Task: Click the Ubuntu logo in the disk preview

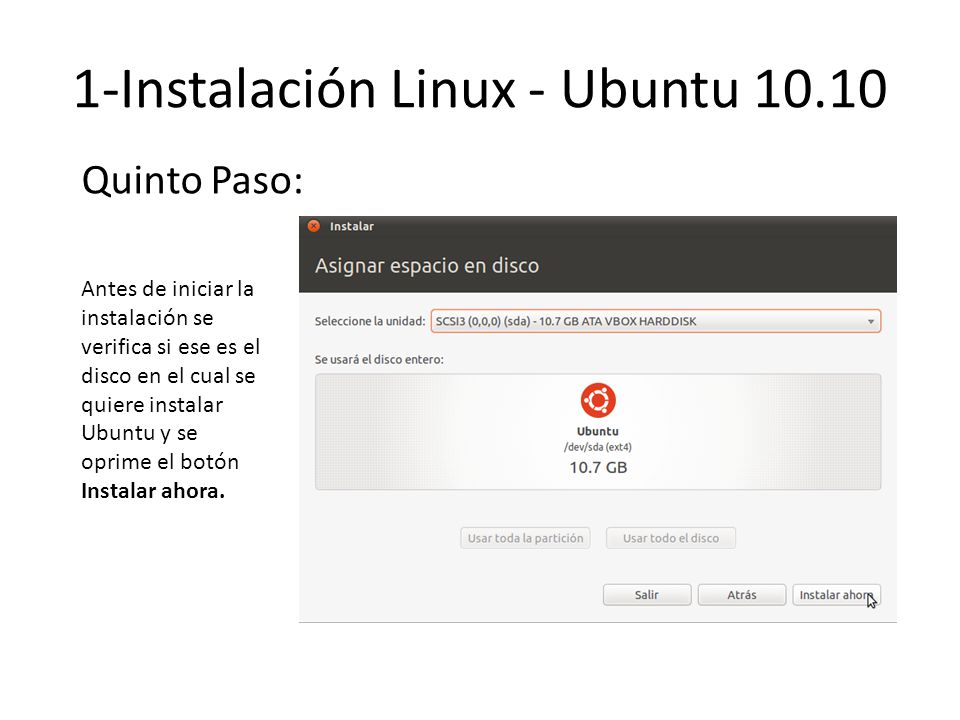Action: point(598,400)
